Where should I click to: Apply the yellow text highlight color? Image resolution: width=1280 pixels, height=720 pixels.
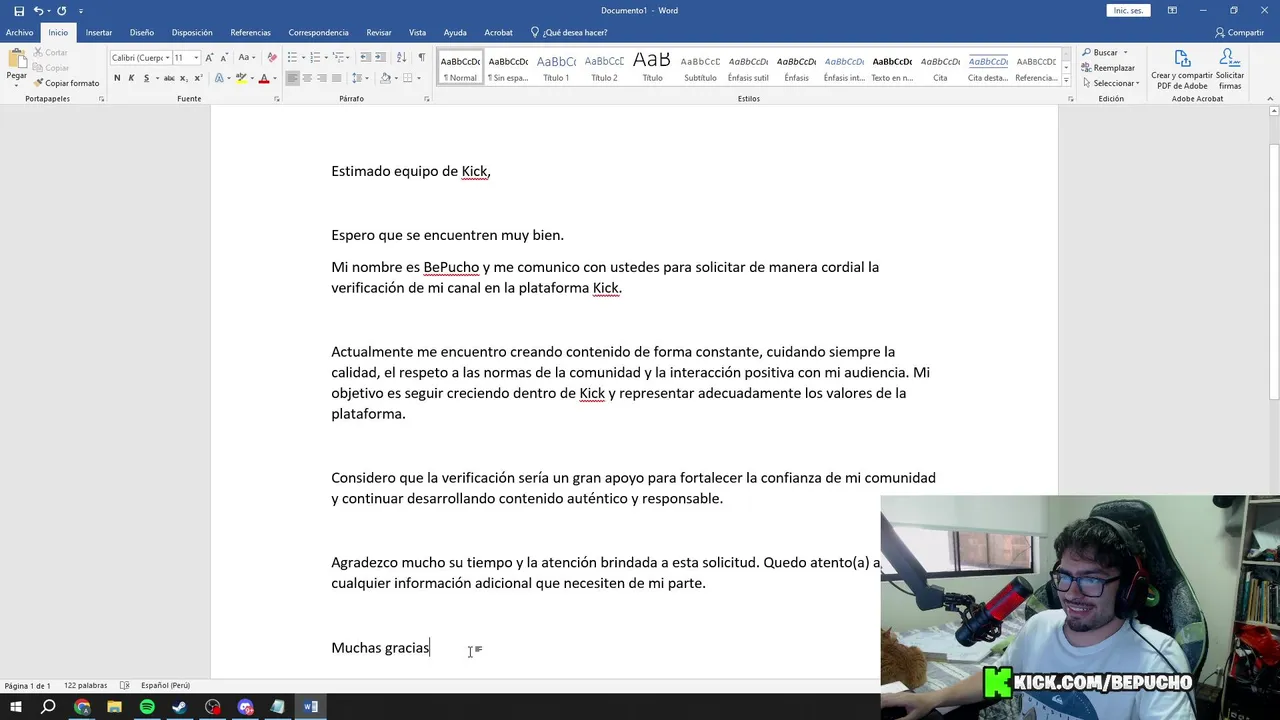click(x=241, y=78)
